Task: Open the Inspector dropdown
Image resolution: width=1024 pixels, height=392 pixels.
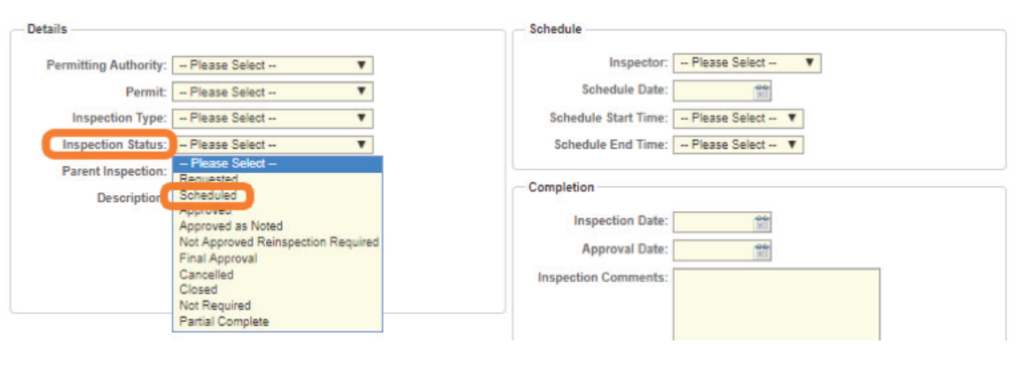Action: coord(747,63)
